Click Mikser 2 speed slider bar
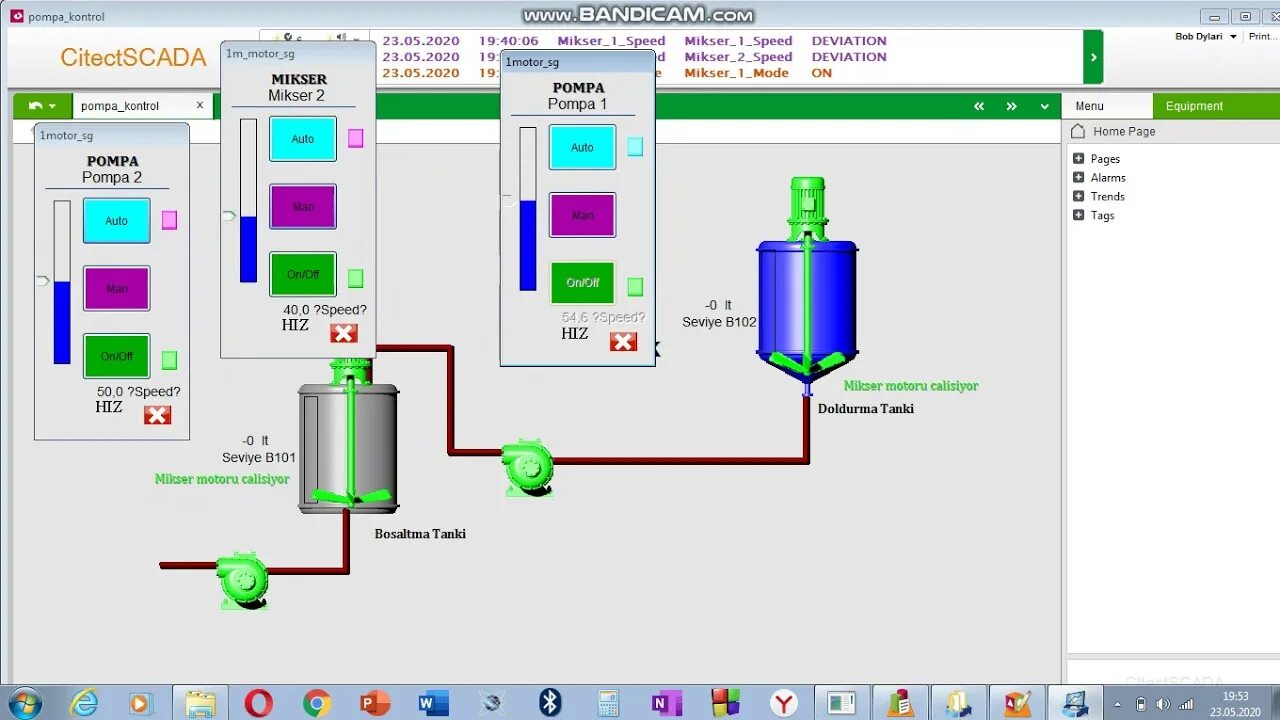The width and height of the screenshot is (1280, 720). 248,200
